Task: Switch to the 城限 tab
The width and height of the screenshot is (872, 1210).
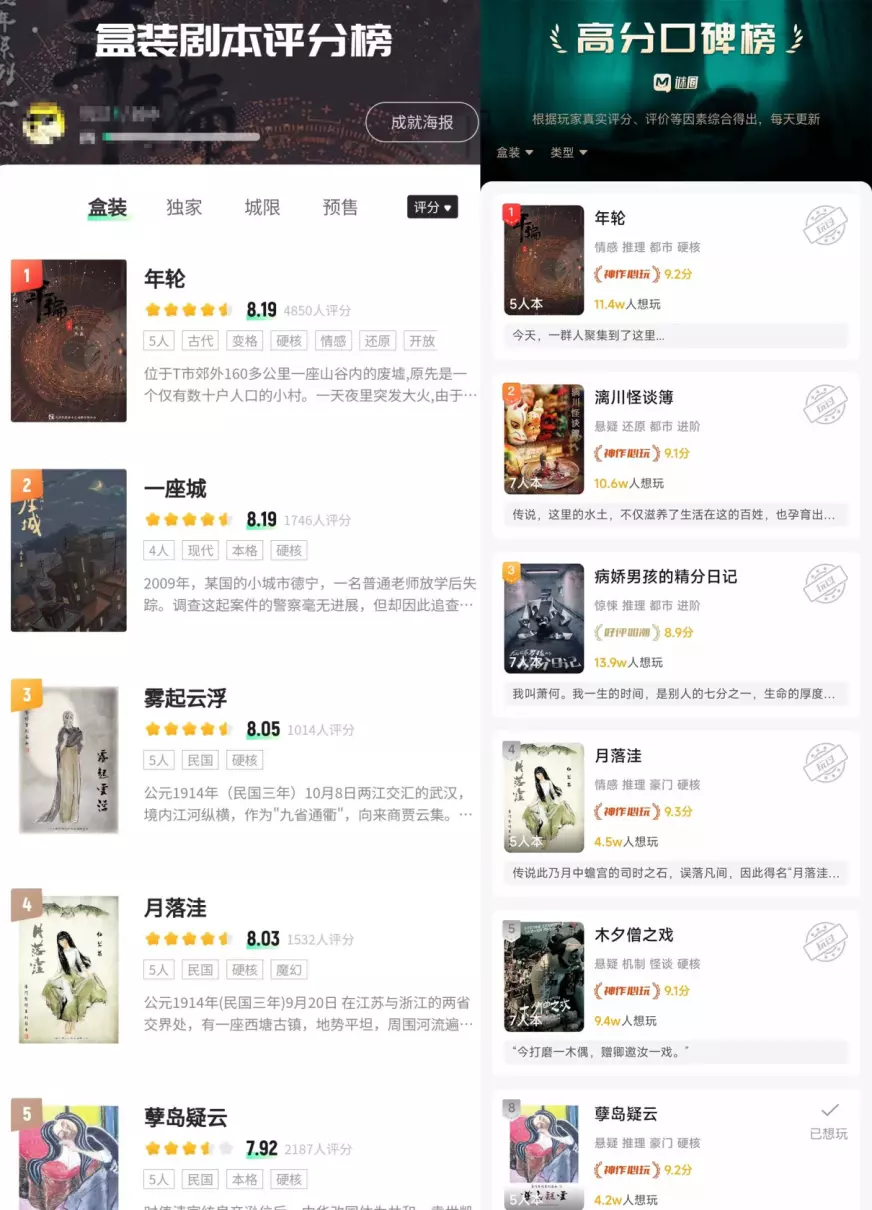Action: coord(262,207)
